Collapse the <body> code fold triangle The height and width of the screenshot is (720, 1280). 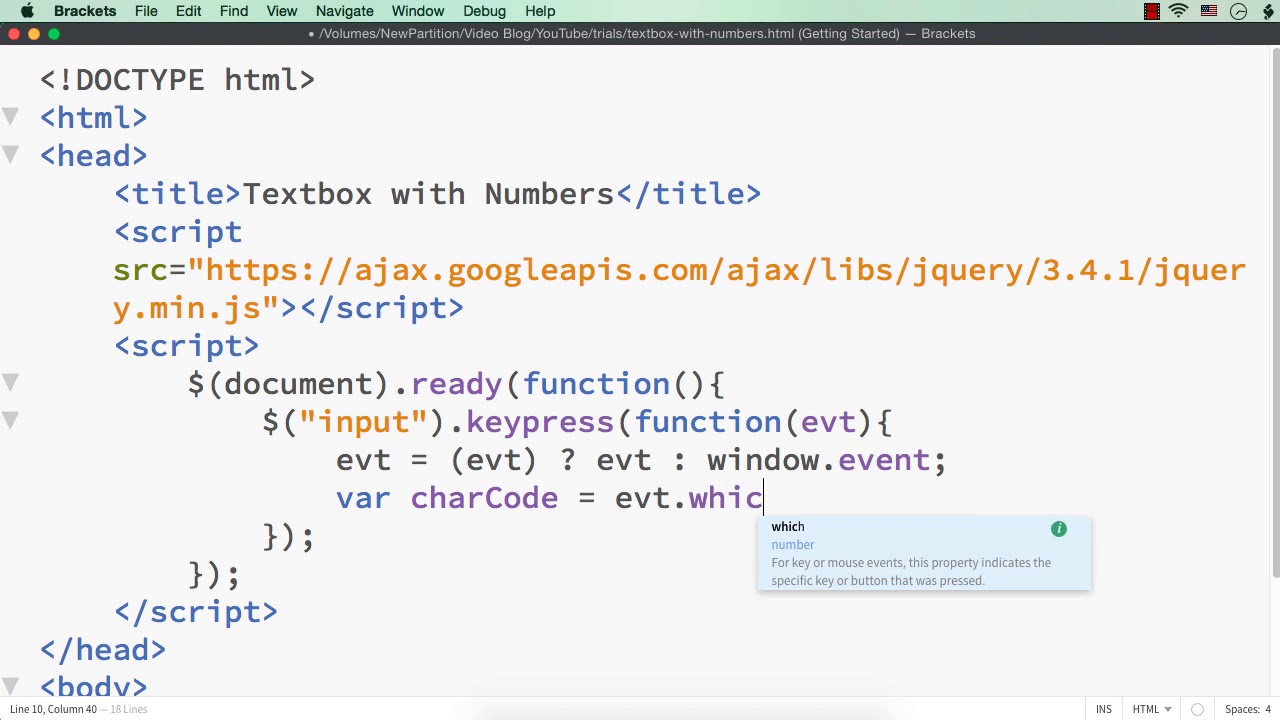11,687
